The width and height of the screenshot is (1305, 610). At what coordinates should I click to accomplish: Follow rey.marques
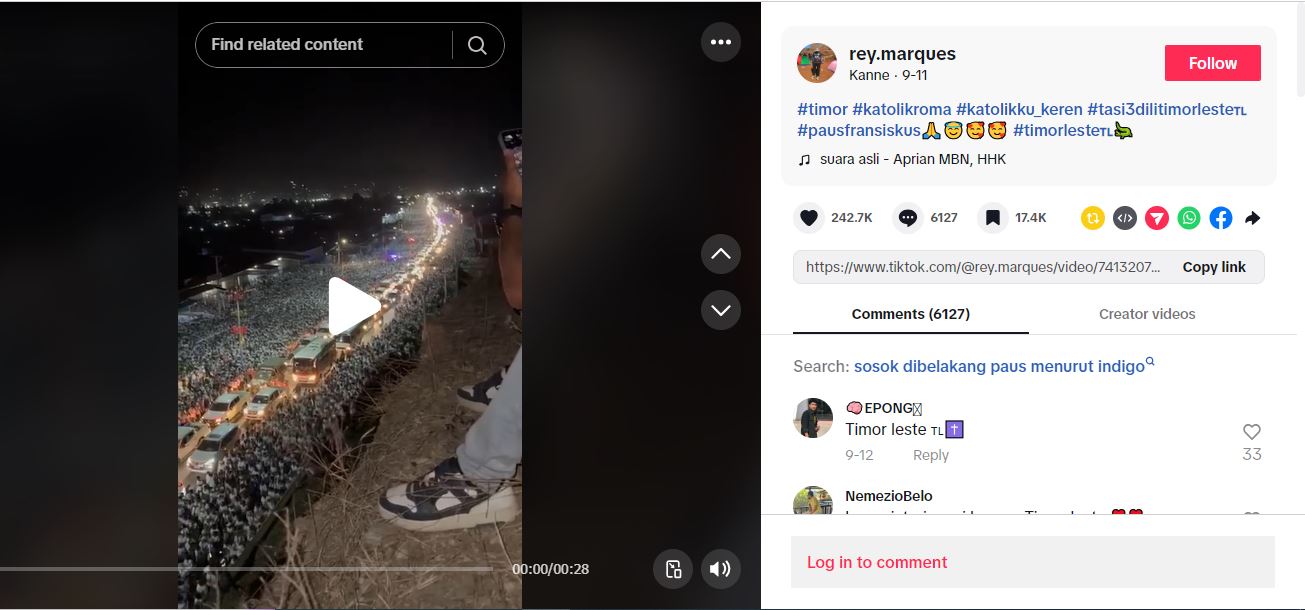tap(1212, 63)
